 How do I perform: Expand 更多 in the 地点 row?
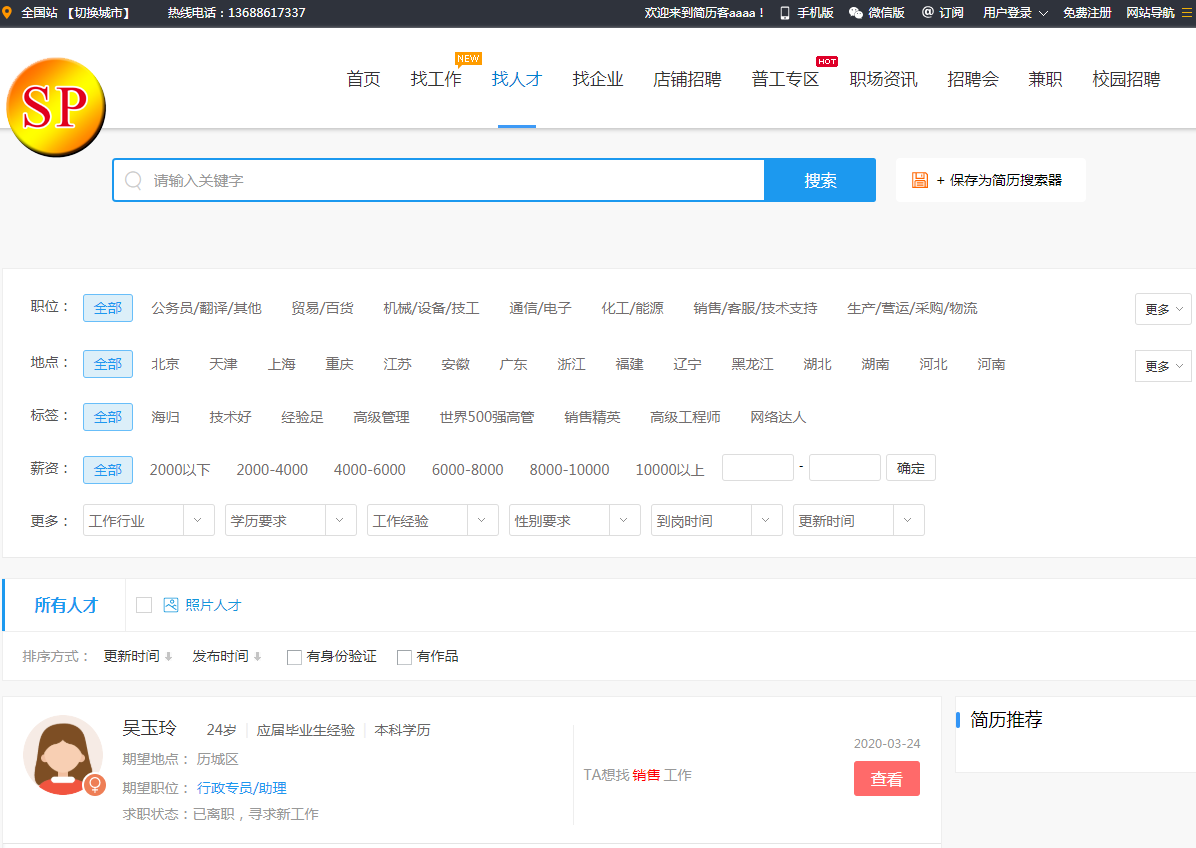click(1163, 366)
